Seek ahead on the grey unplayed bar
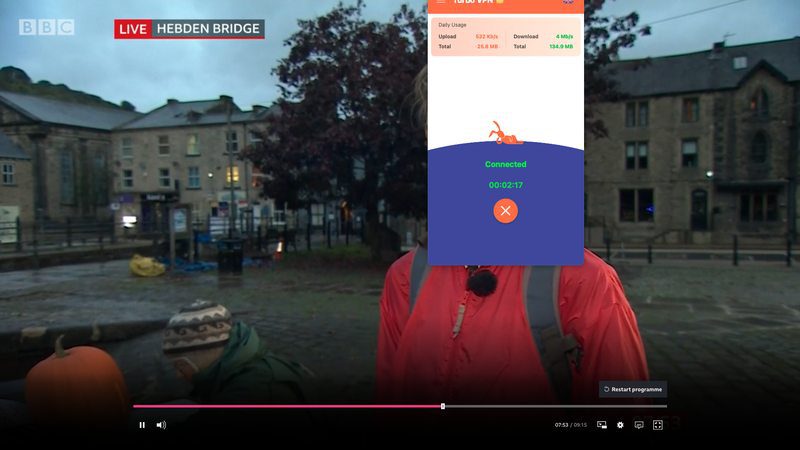 coord(556,407)
